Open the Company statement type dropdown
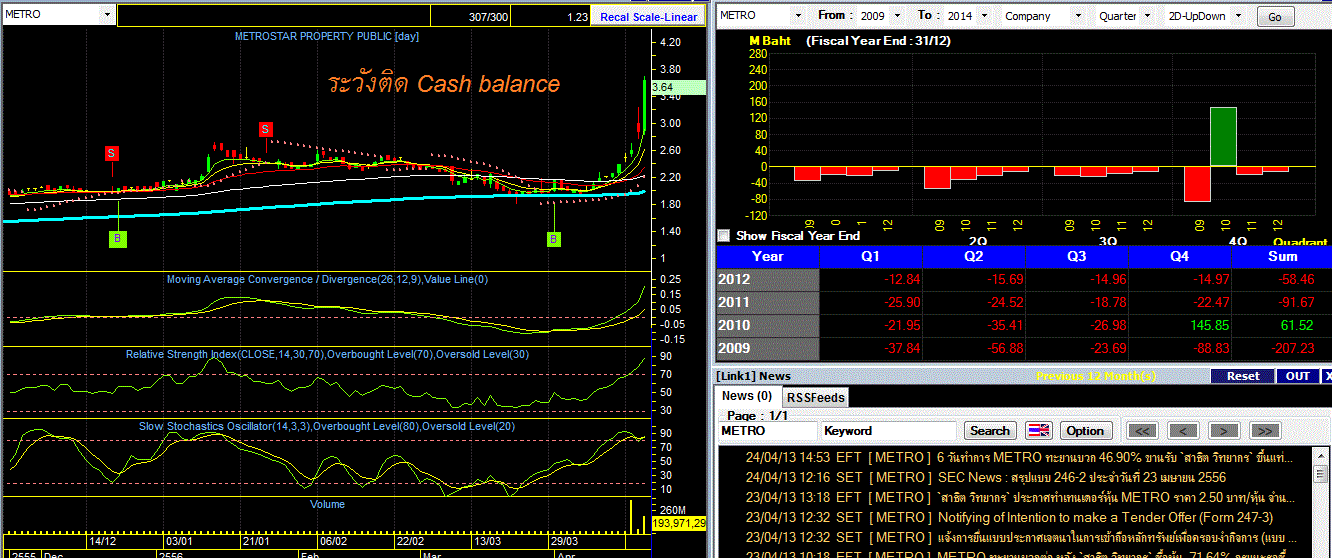The width and height of the screenshot is (1332, 558). tap(1078, 16)
